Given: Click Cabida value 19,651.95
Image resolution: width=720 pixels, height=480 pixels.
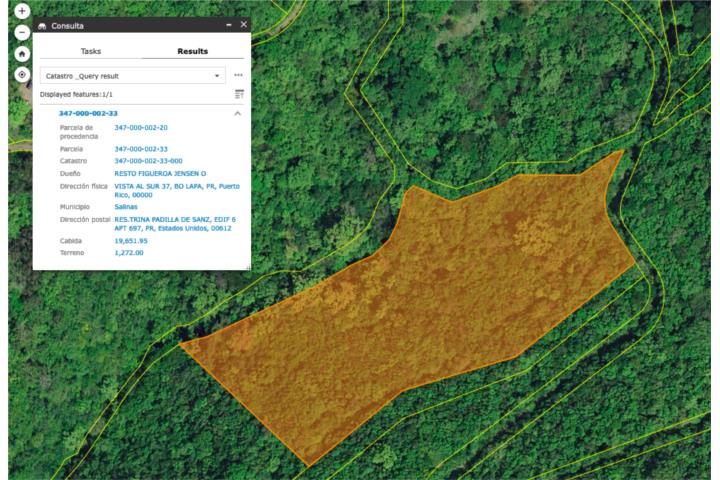Looking at the screenshot, I should tap(131, 241).
